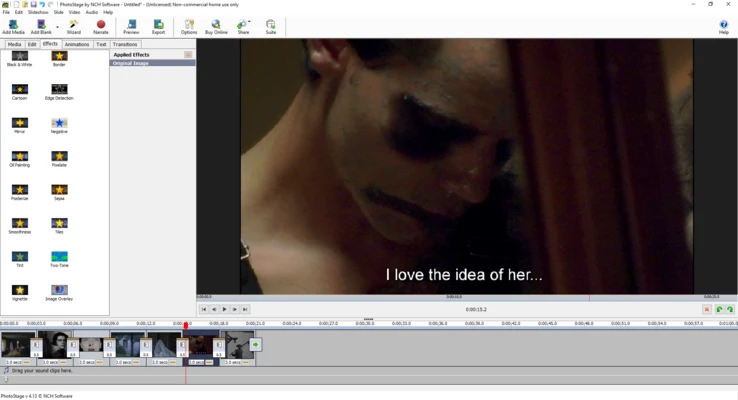738x400 pixels.
Task: Open the Audio menu
Action: pos(92,12)
